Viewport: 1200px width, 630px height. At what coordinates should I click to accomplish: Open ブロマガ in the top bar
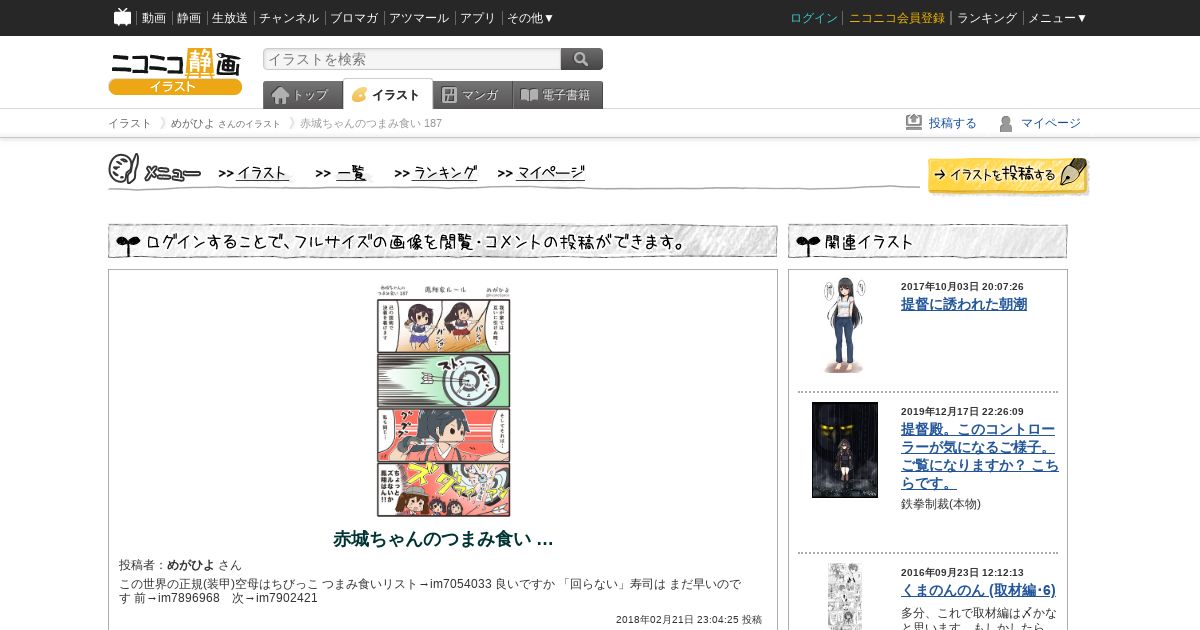[x=354, y=18]
